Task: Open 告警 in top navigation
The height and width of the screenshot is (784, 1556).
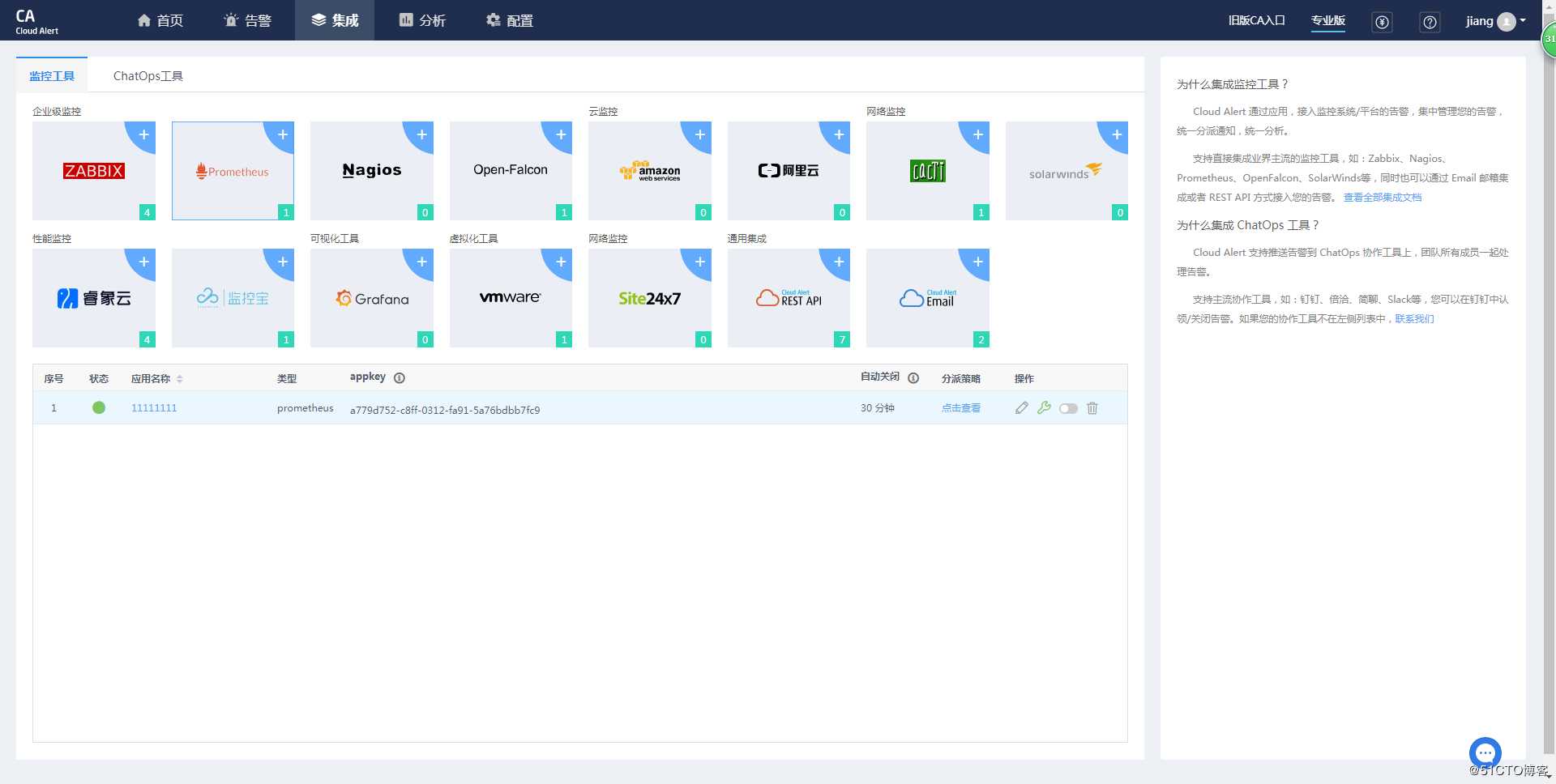Action: tap(247, 20)
